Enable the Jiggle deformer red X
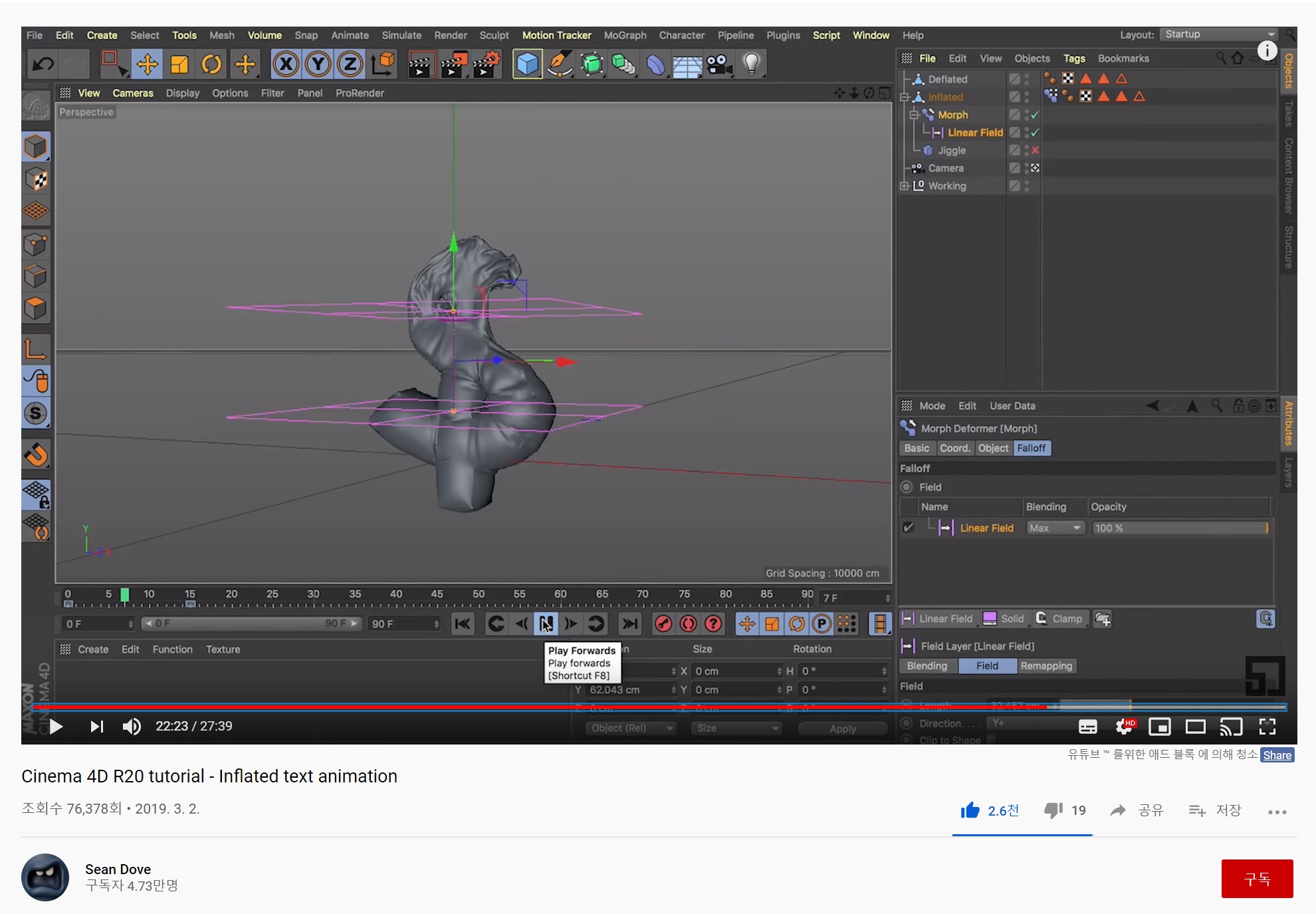Image resolution: width=1316 pixels, height=916 pixels. [1035, 151]
